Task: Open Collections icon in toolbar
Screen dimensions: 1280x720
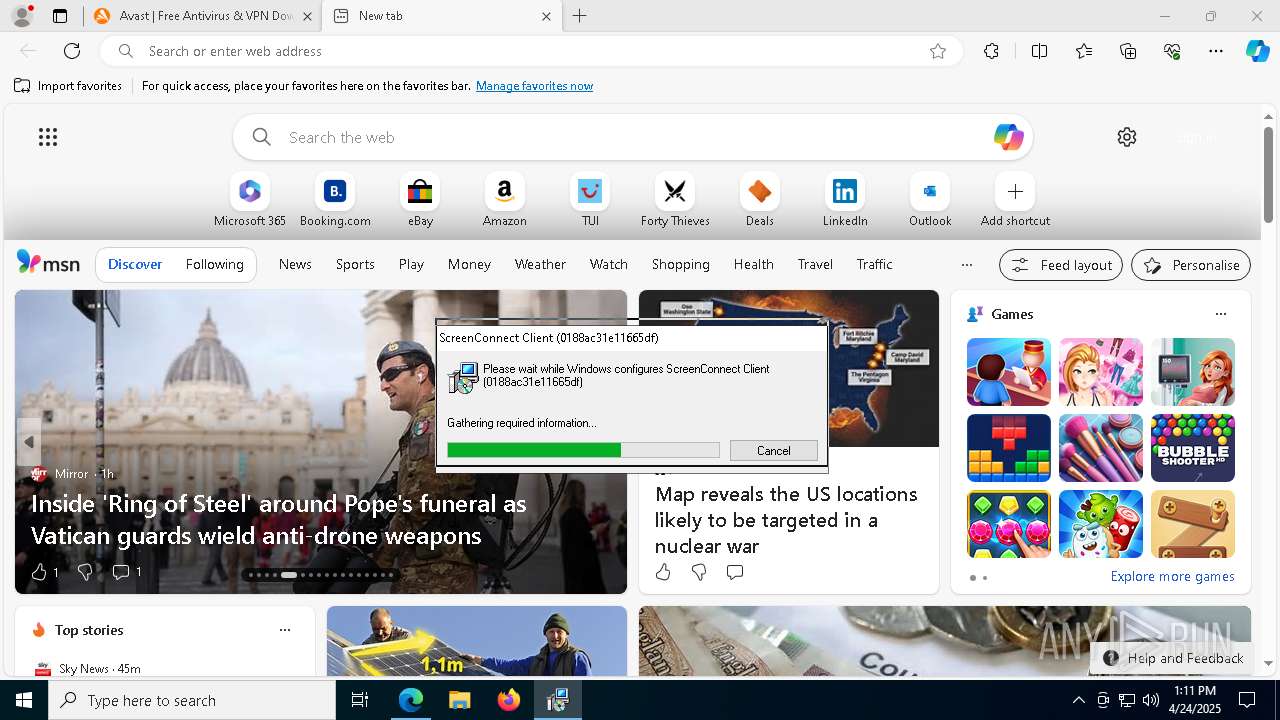Action: pos(1128,51)
